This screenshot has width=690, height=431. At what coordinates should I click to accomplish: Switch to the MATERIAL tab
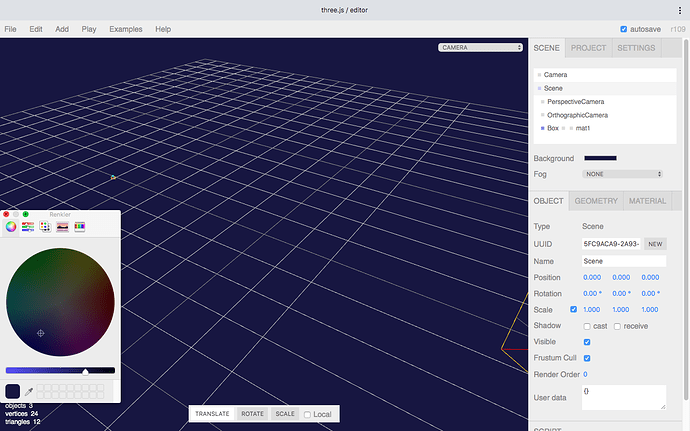click(x=647, y=201)
